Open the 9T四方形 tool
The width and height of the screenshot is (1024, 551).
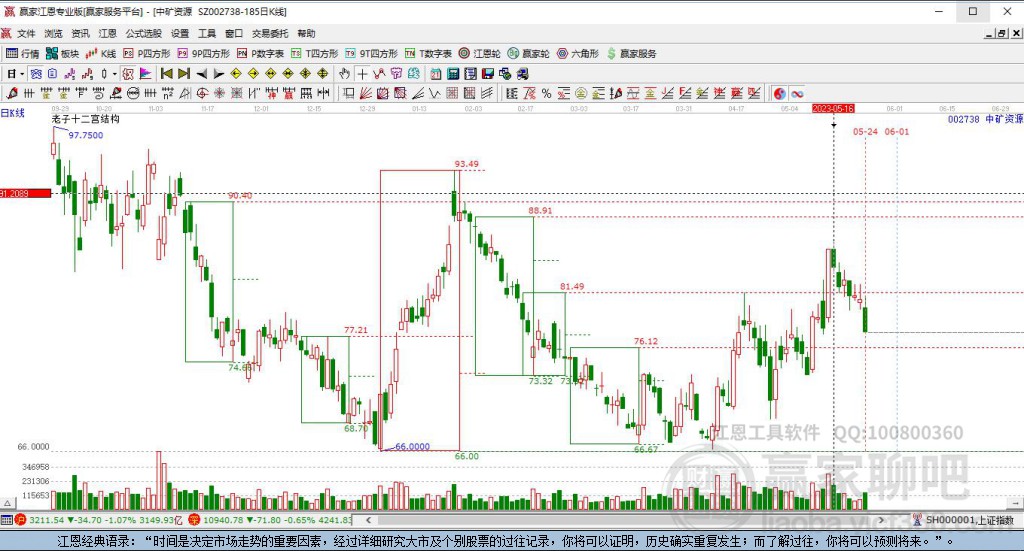click(372, 54)
